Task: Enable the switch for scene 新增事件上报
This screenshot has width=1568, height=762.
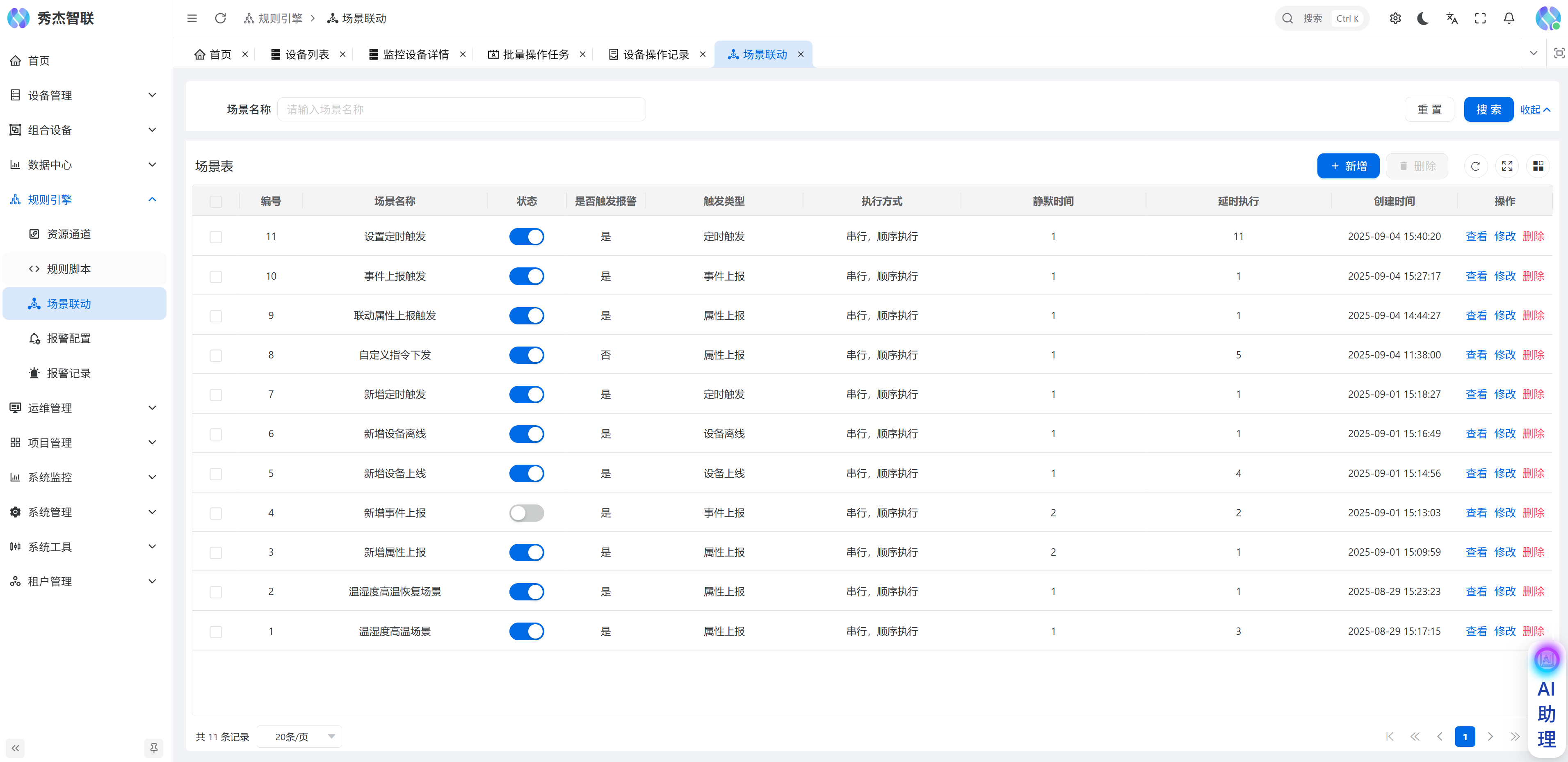Action: tap(526, 513)
